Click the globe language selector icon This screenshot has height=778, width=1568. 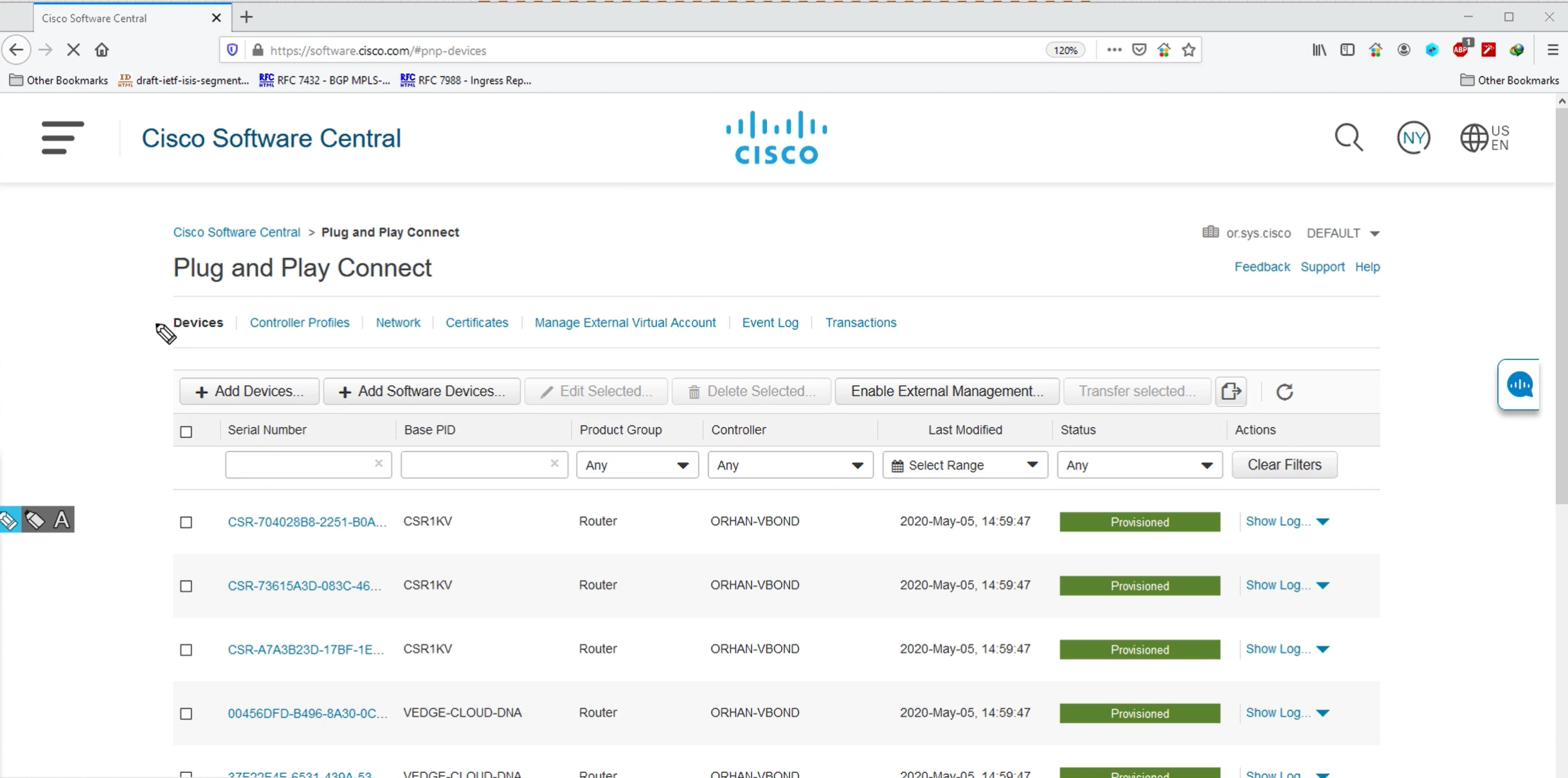coord(1473,138)
